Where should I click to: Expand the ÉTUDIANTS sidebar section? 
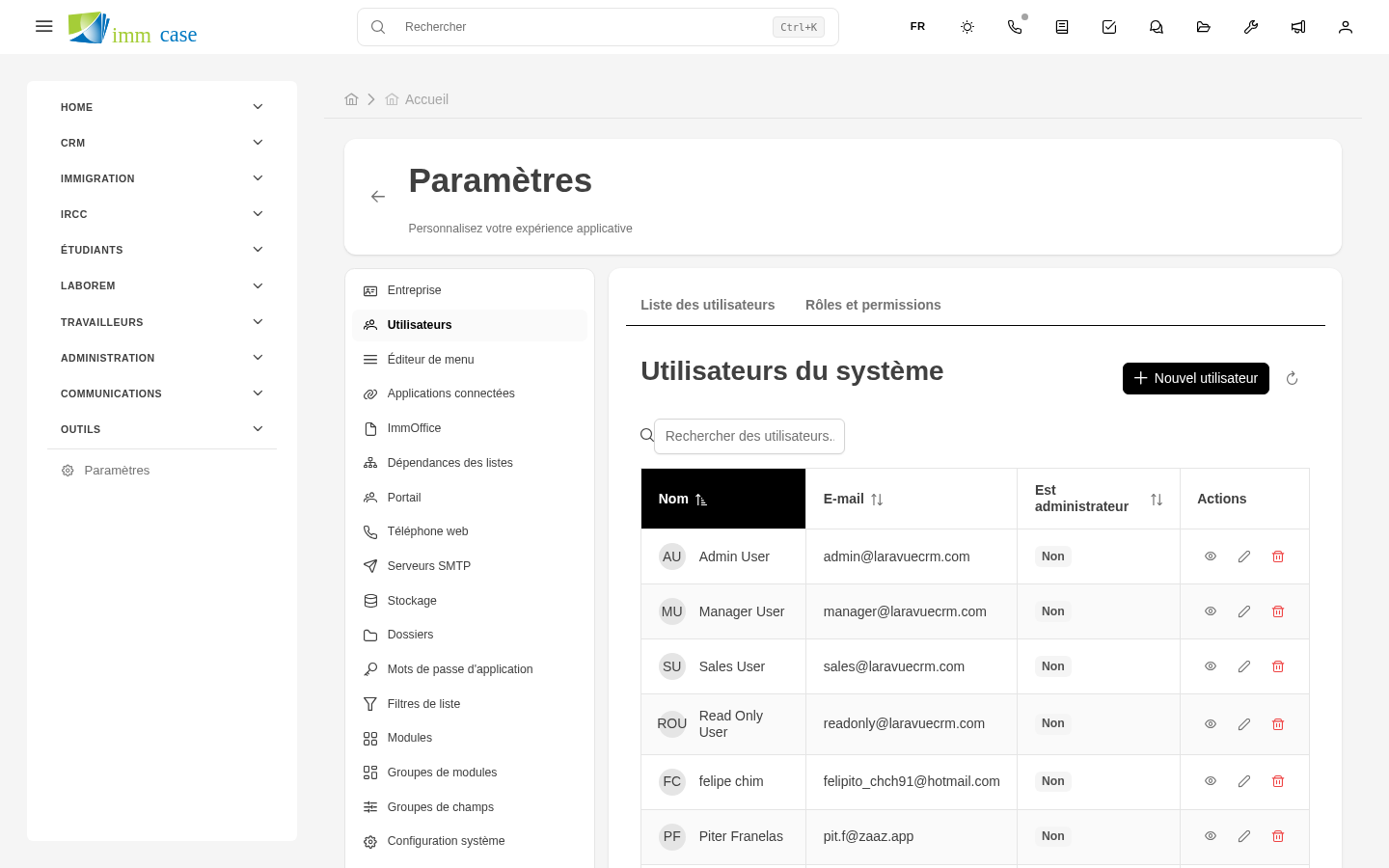coord(162,250)
